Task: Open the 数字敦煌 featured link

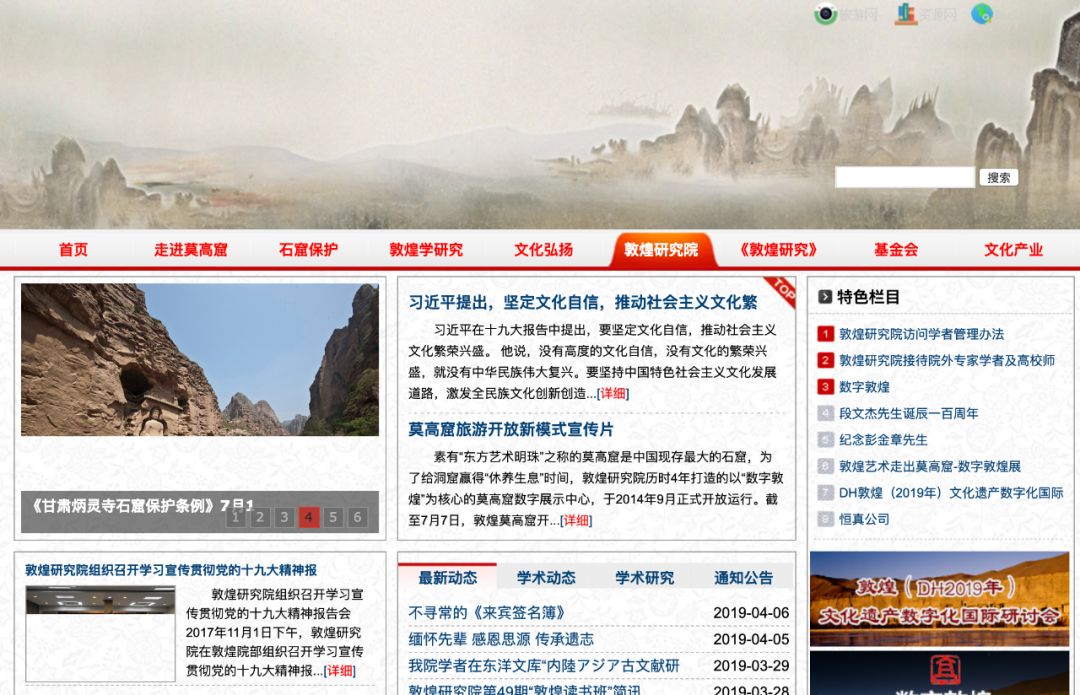Action: pos(864,387)
